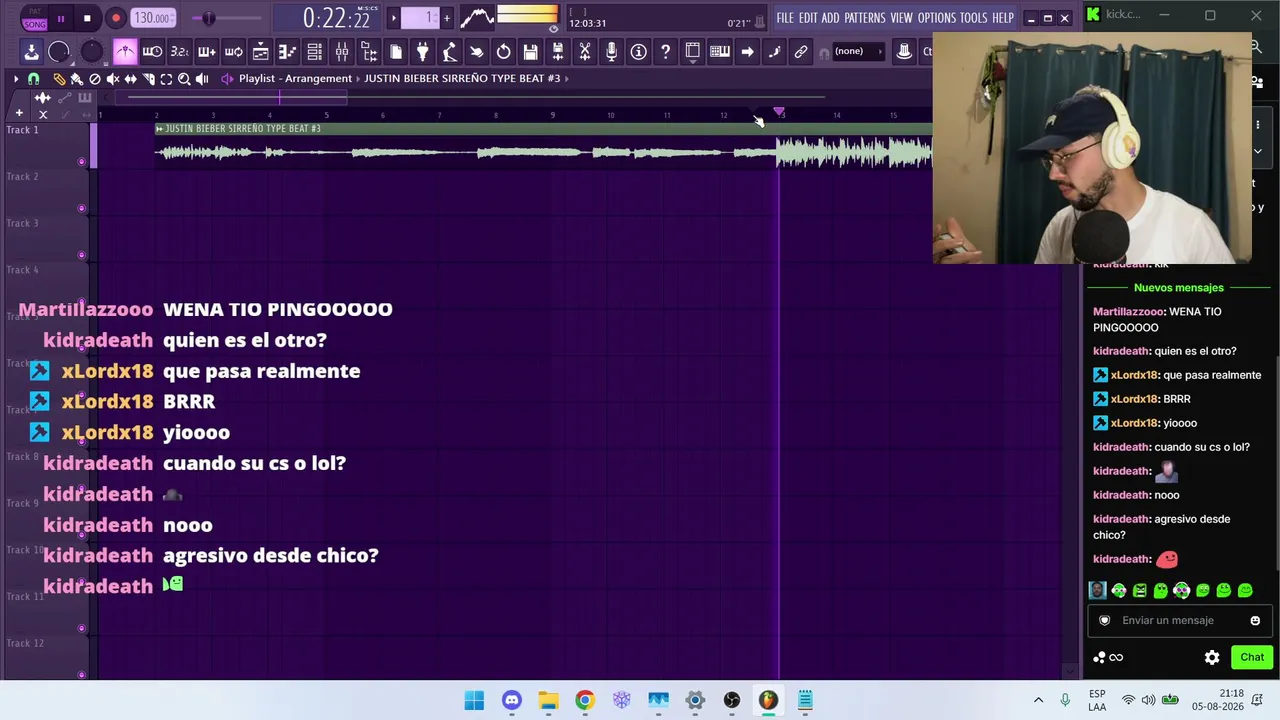Toggle the 3.2.1 countdown before recording
The width and height of the screenshot is (1280, 720).
coord(179,52)
